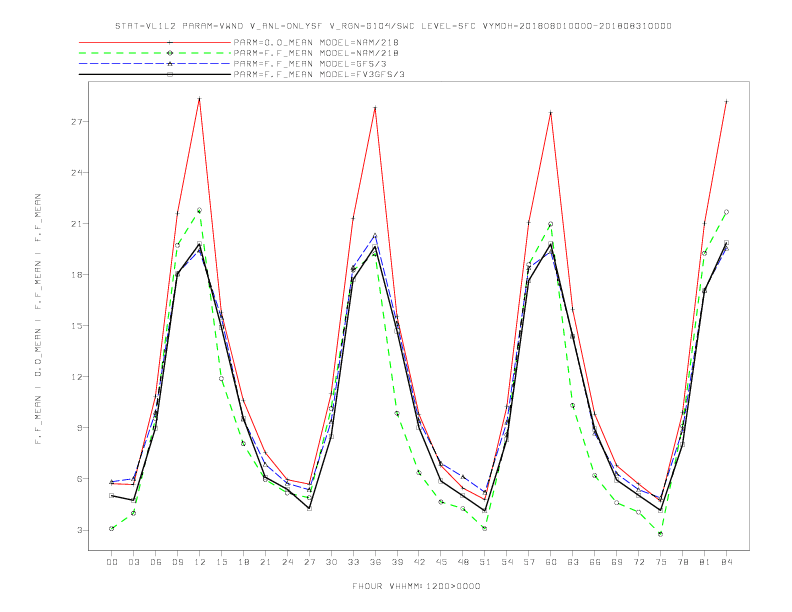This screenshot has width=792, height=612.
Task: Click x-axis tick label 42
Action: 419,562
